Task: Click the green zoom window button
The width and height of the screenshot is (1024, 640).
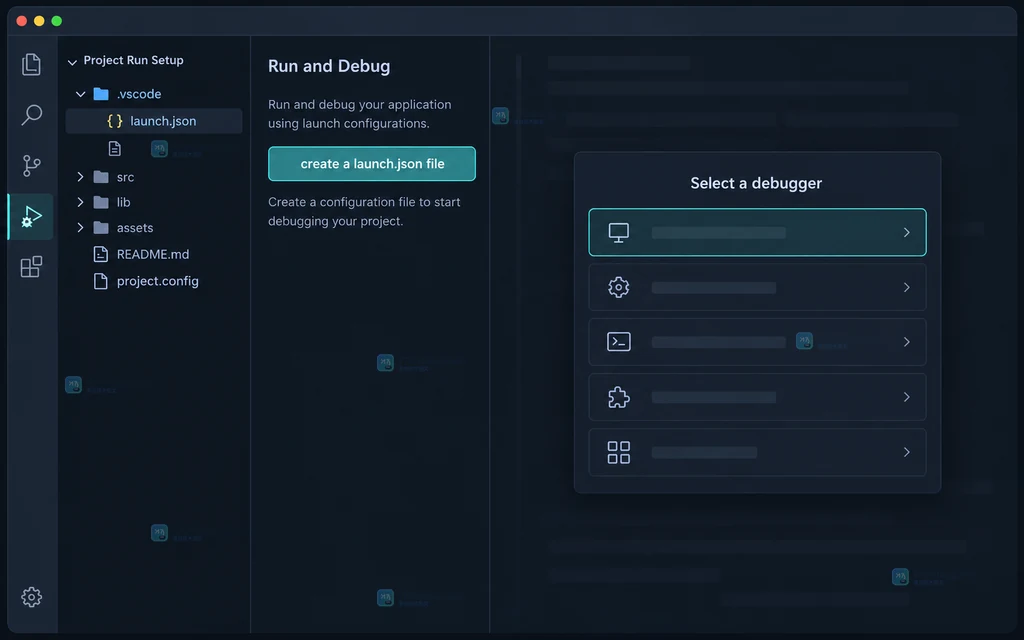Action: coord(57,21)
